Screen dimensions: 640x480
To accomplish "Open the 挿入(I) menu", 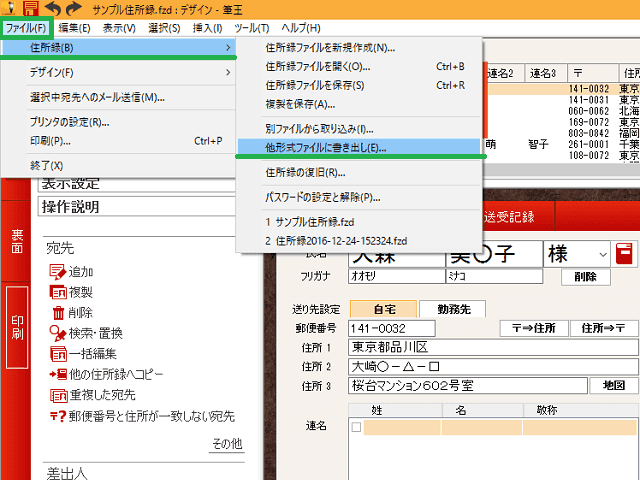I will [207, 28].
